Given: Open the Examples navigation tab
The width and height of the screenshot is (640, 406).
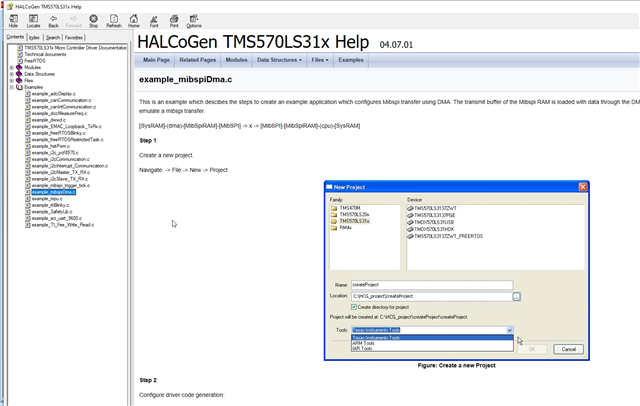Looking at the screenshot, I should coord(351,60).
